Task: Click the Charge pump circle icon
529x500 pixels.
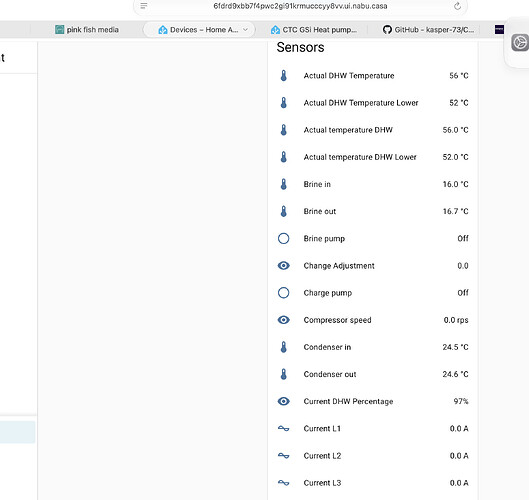Action: click(283, 293)
